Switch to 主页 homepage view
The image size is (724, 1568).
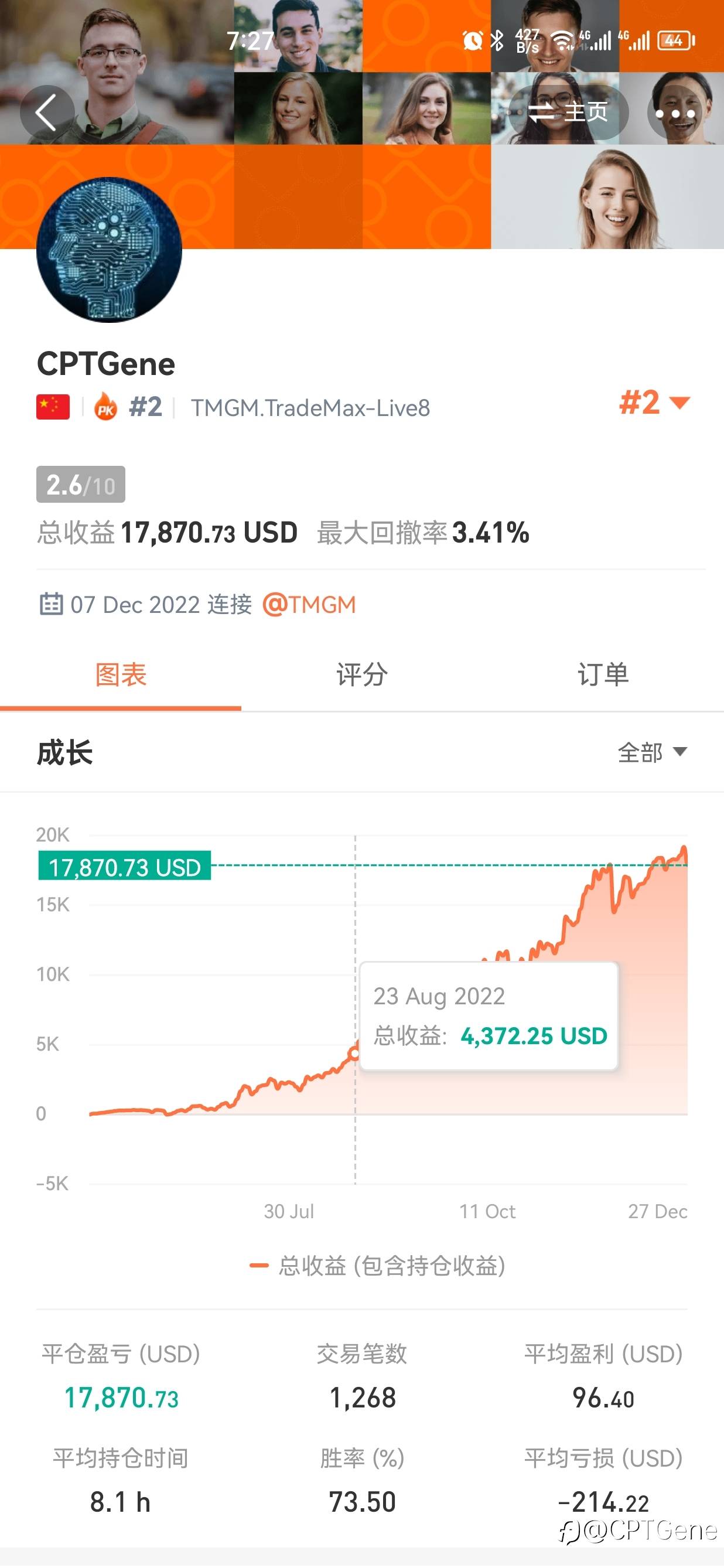pyautogui.click(x=568, y=112)
